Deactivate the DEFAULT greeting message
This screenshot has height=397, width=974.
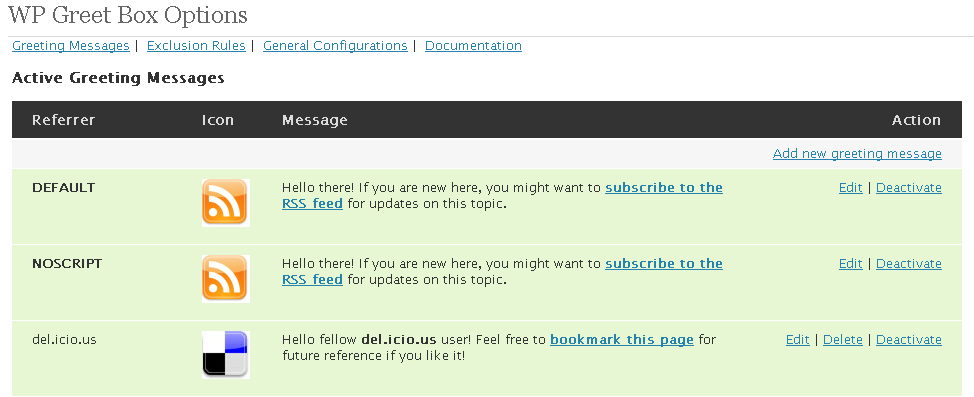pyautogui.click(x=909, y=188)
